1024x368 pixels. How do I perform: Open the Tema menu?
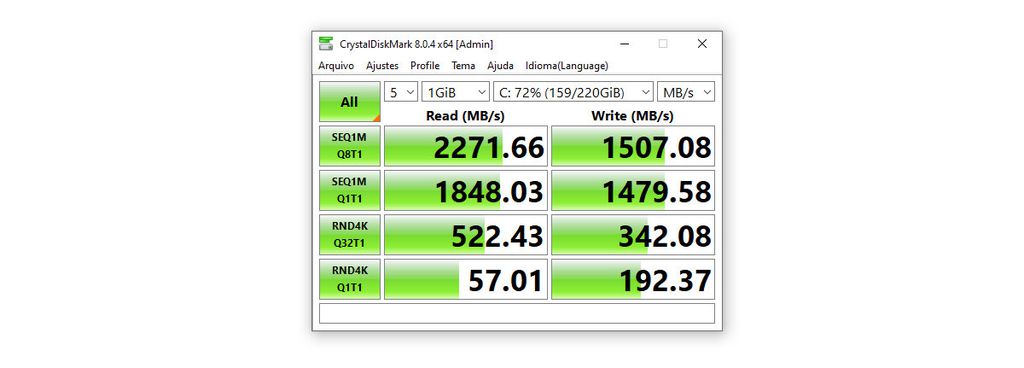point(463,66)
